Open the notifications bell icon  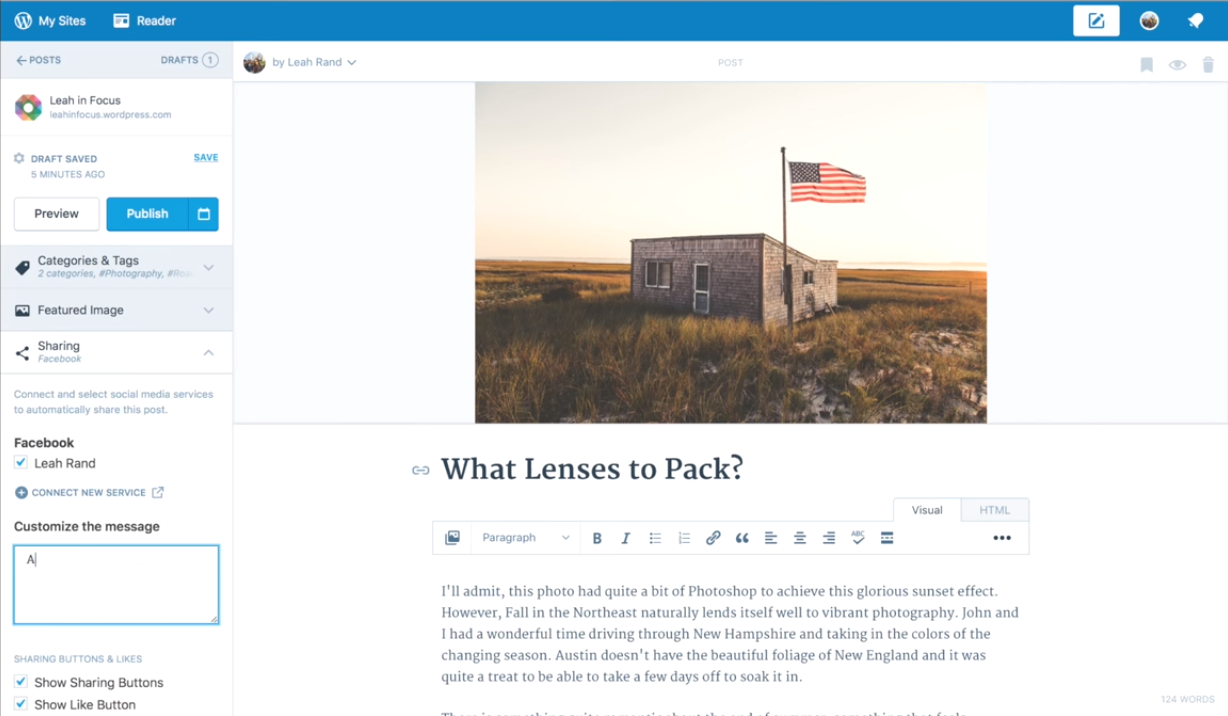(x=1195, y=21)
